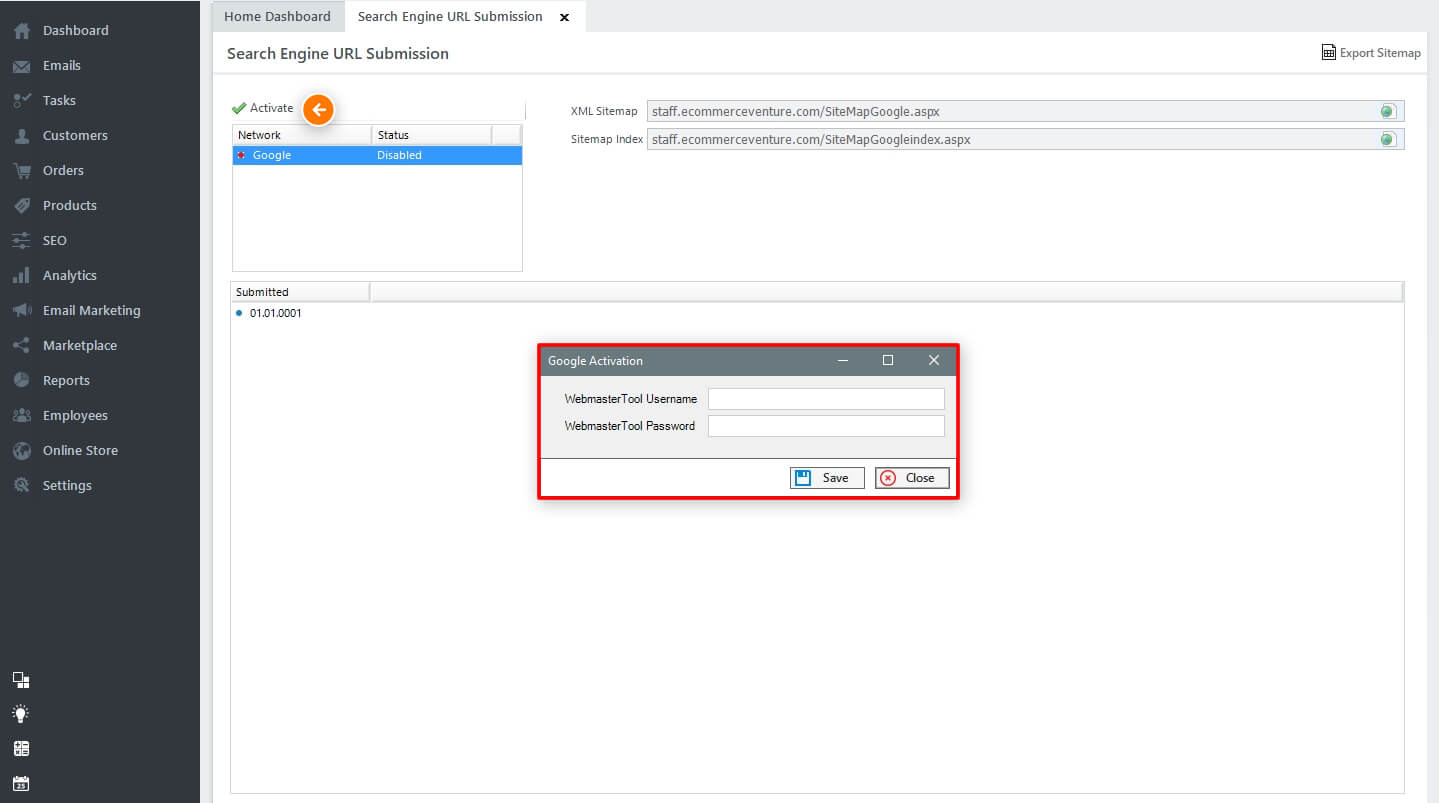Select the 01.01.0001 submitted entry
Screen dimensions: 1439x803
click(275, 313)
